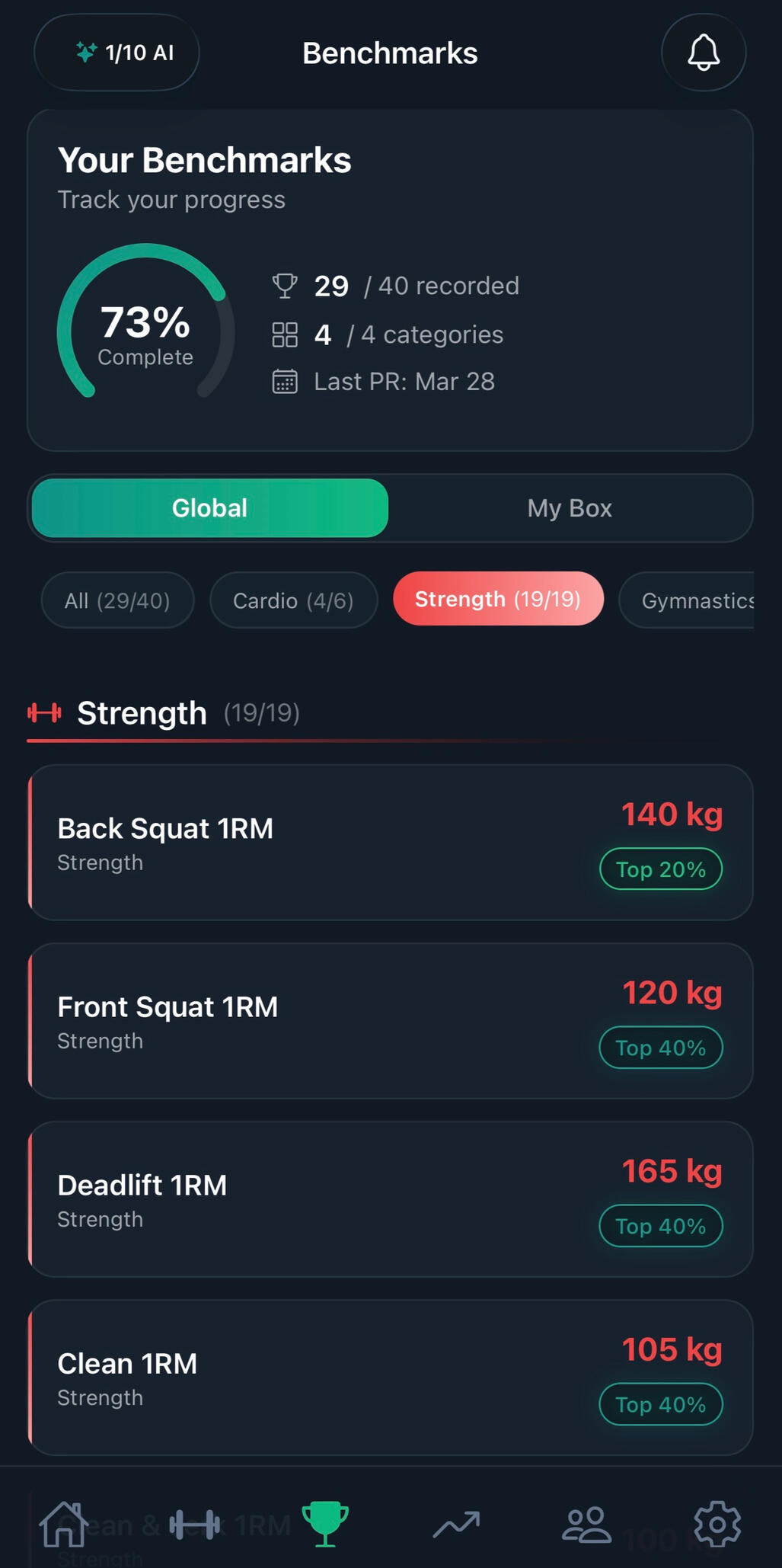This screenshot has width=782, height=1568.
Task: Open the settings gear icon
Action: click(717, 1524)
